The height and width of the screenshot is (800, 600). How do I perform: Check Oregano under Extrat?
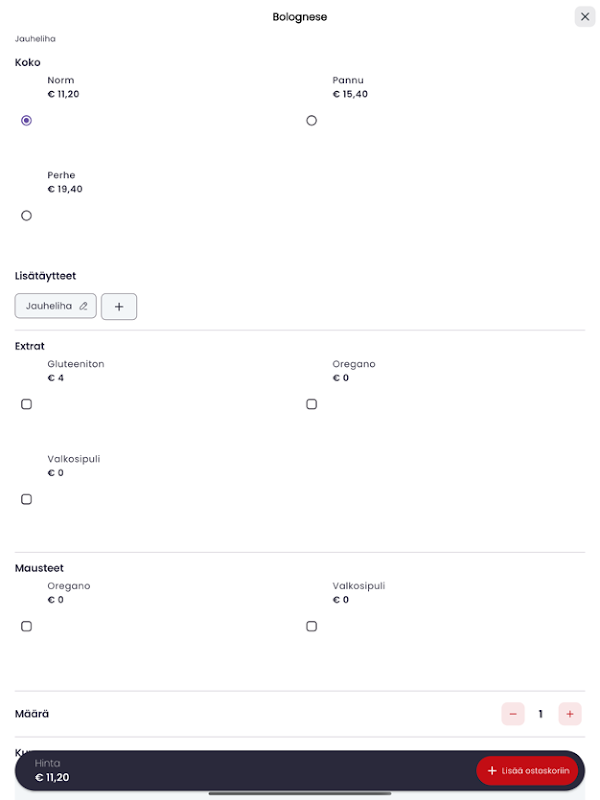pyautogui.click(x=311, y=404)
